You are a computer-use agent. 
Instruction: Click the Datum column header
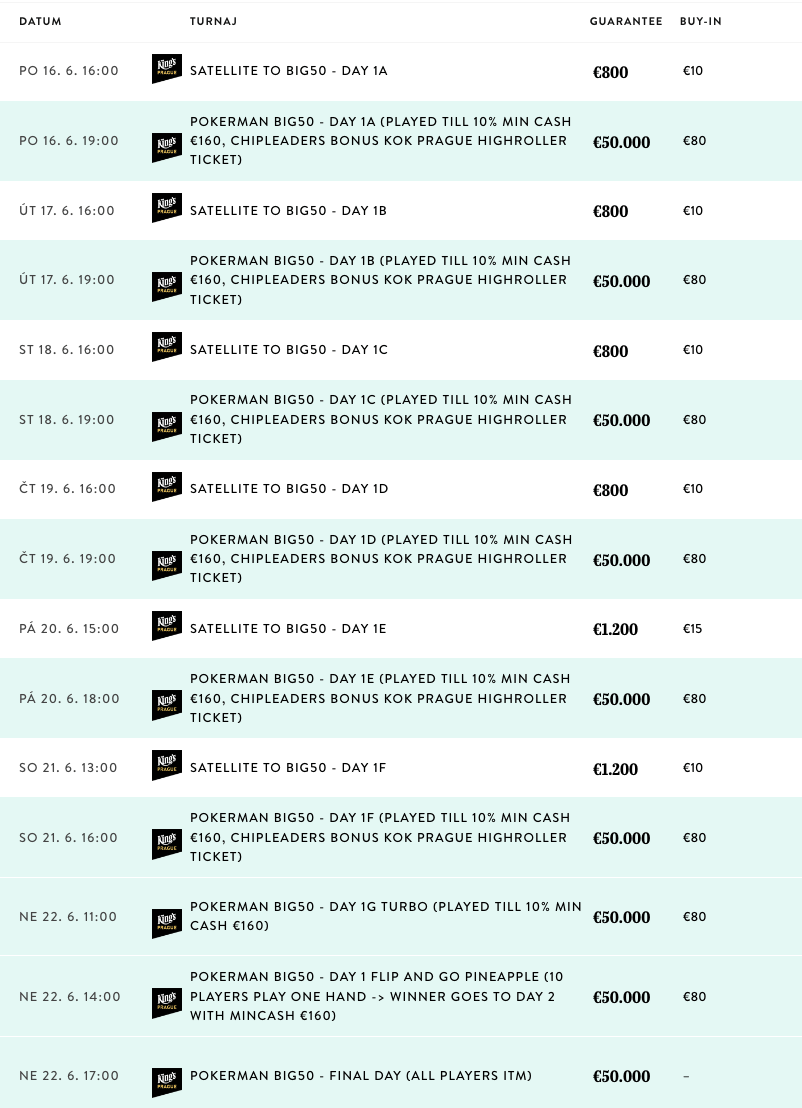coord(40,21)
